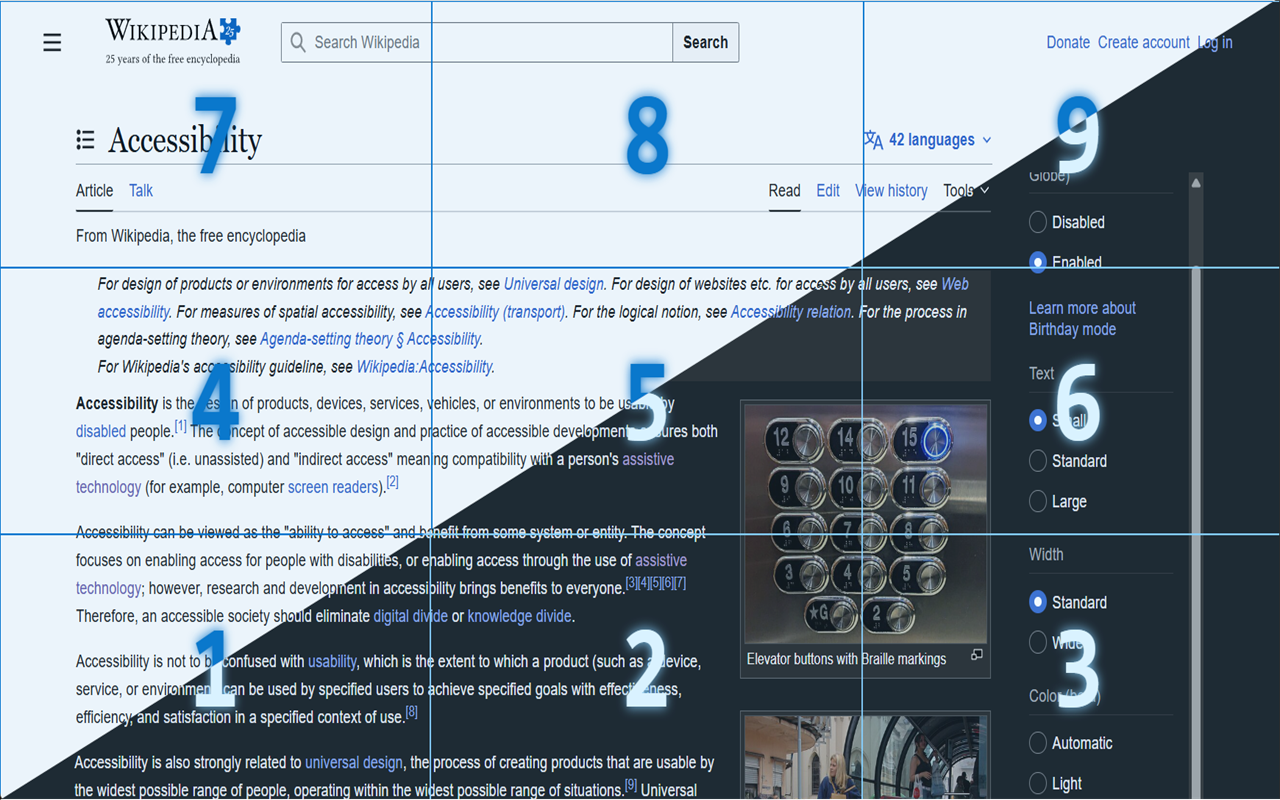Screen dimensions: 1280x800
Task: Open the Elevator buttons with Braille thumbnail
Action: (x=865, y=523)
